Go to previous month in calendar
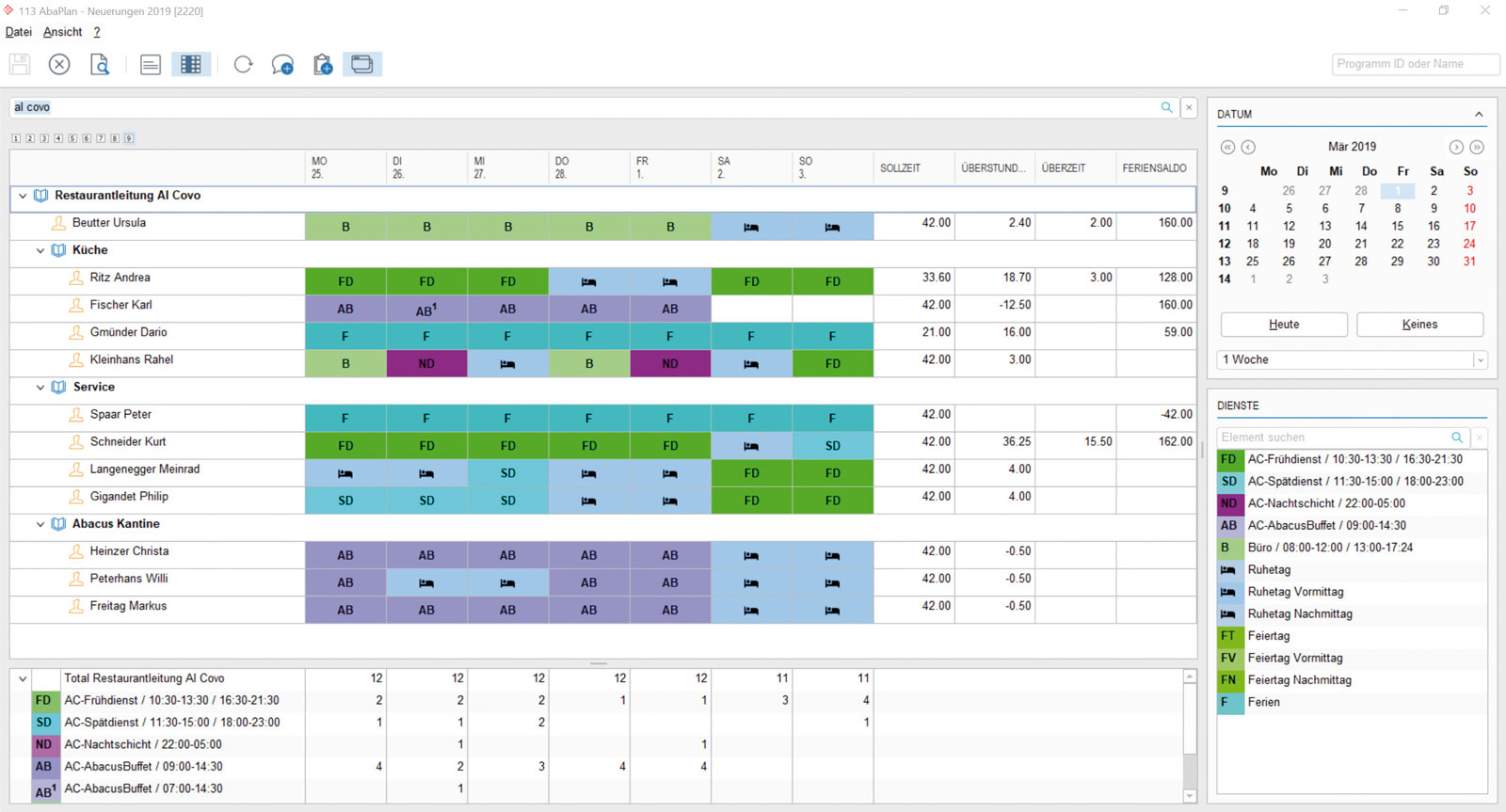This screenshot has height=812, width=1506. click(1248, 147)
